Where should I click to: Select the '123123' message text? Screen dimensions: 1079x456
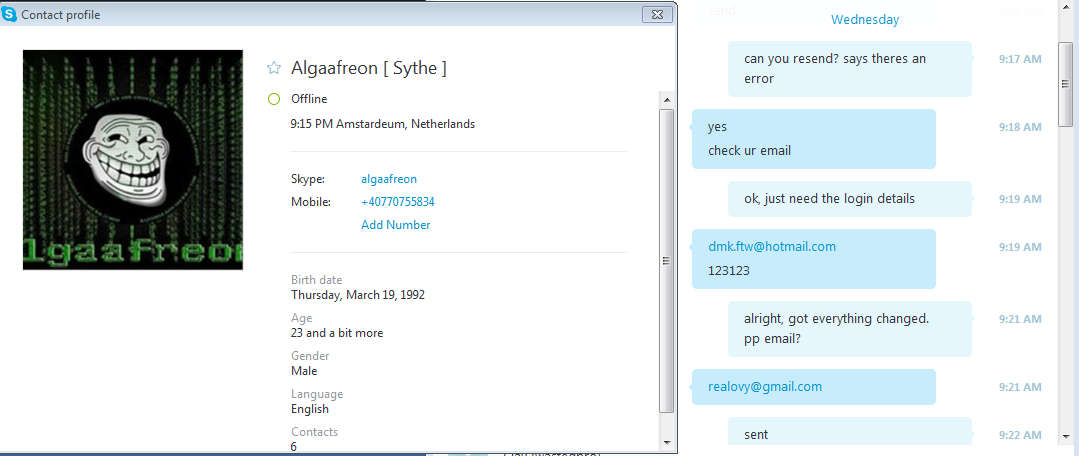[728, 270]
